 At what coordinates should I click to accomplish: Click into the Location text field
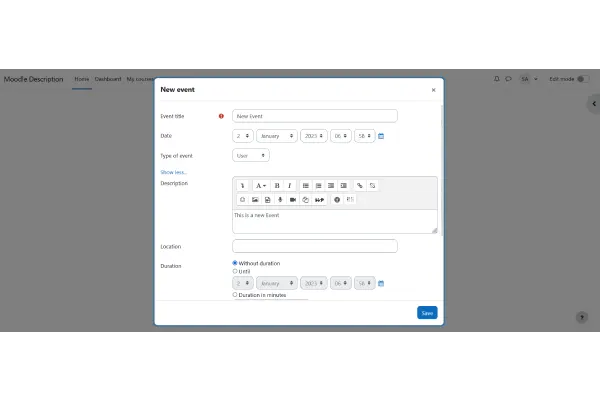click(314, 246)
